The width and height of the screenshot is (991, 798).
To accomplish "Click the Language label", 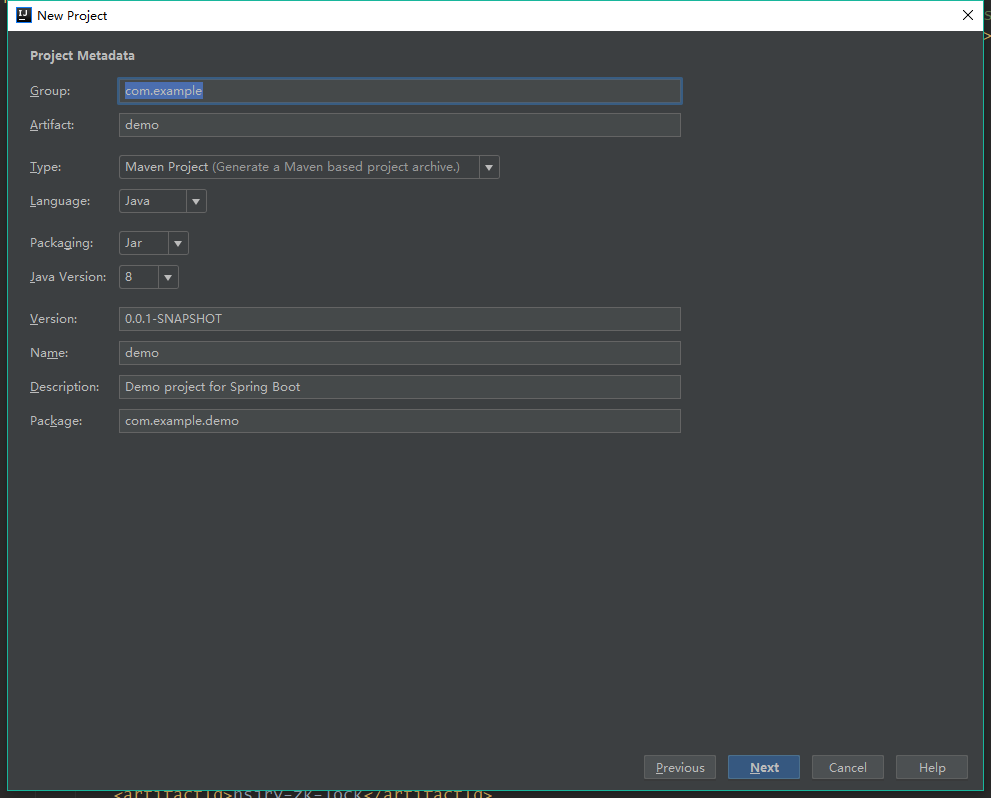I will (60, 202).
